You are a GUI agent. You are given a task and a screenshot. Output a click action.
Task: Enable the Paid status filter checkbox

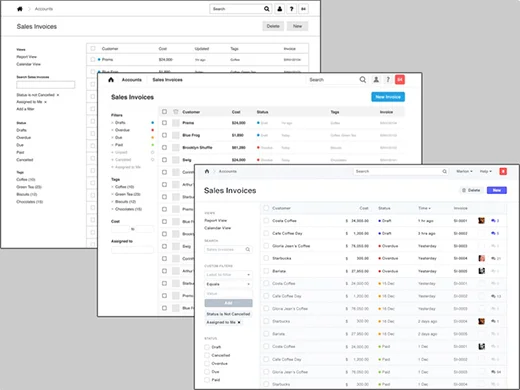point(207,380)
